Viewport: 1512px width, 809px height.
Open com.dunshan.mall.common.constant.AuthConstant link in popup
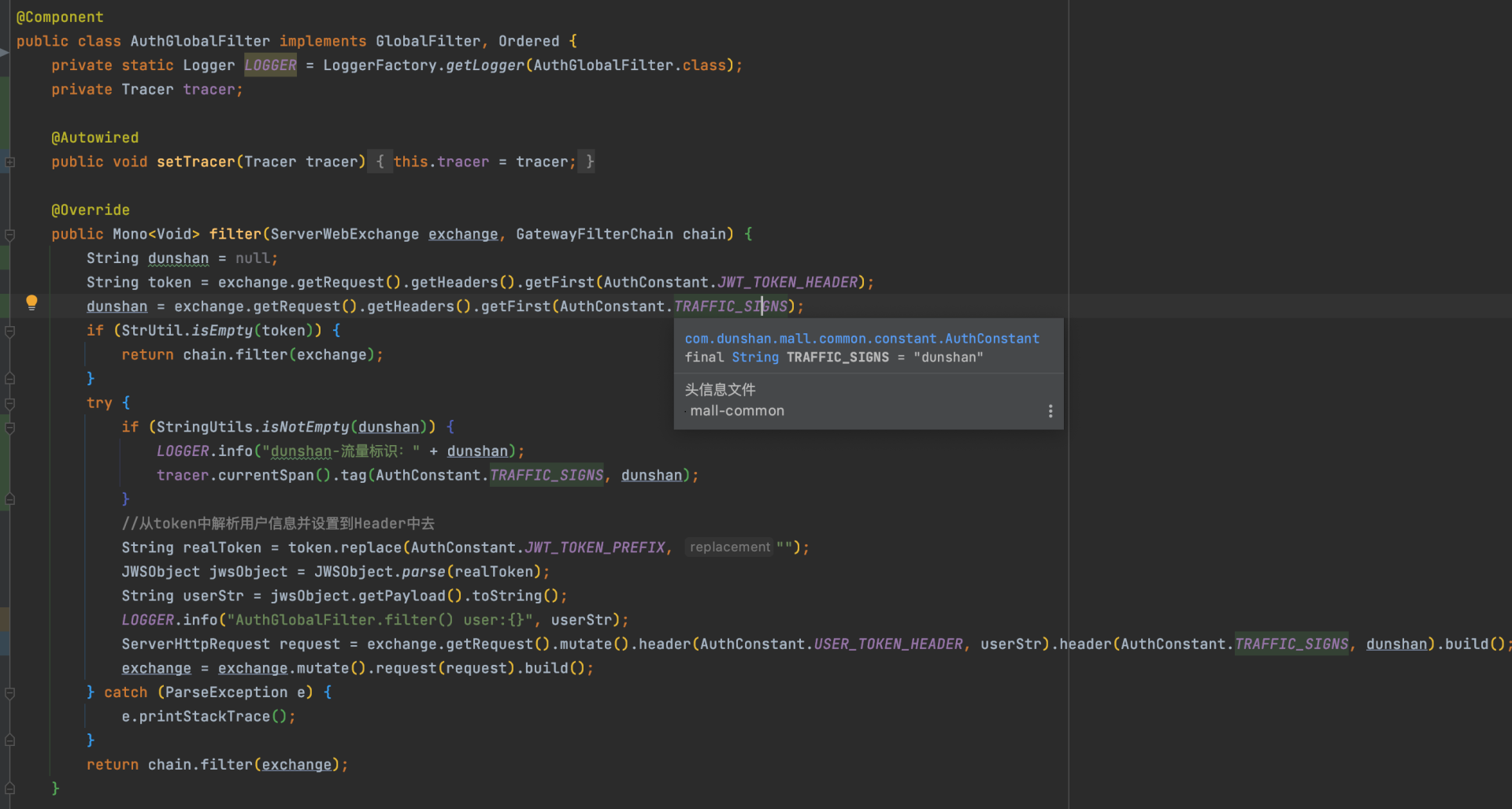(x=862, y=339)
